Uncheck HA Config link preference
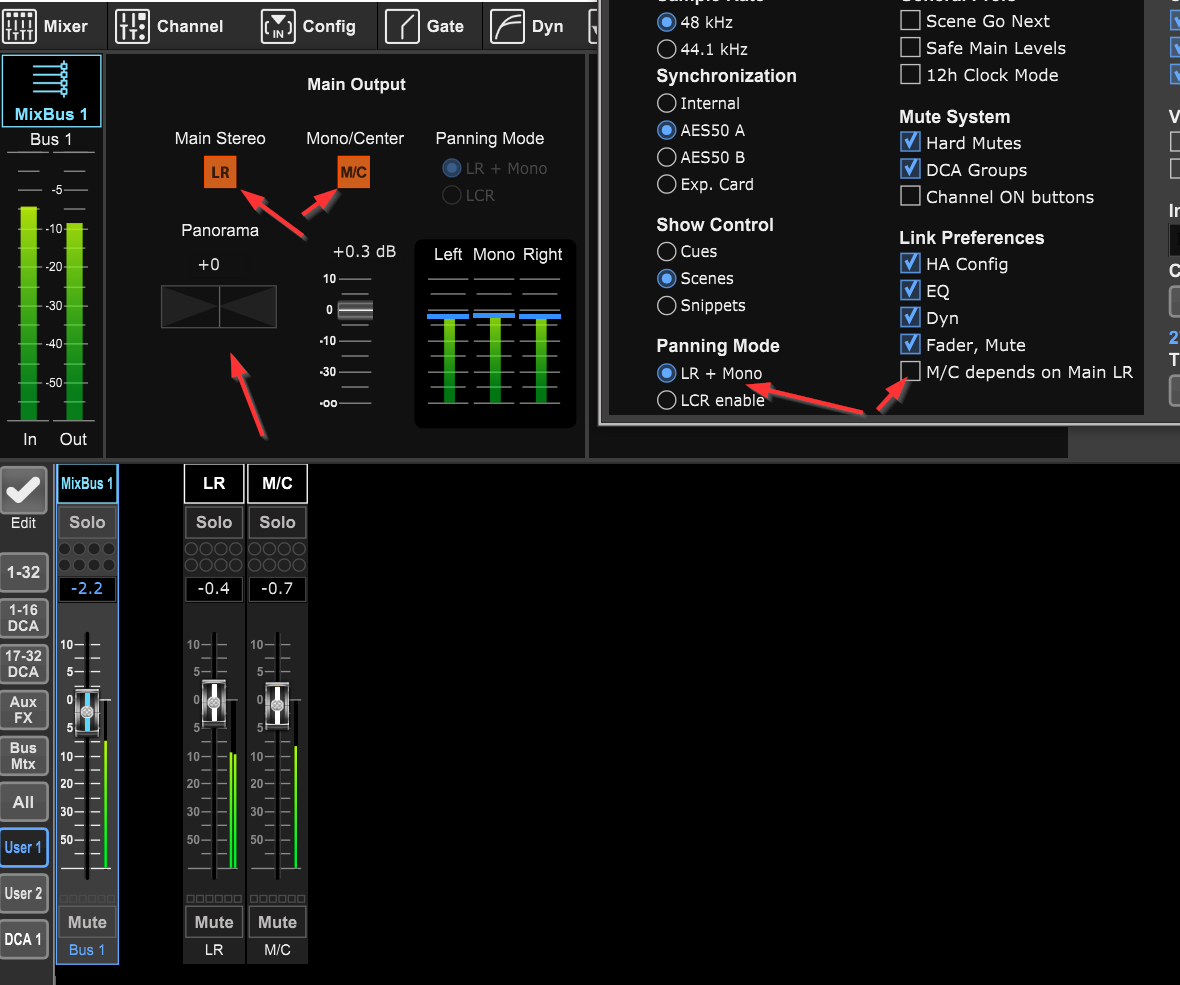The height and width of the screenshot is (985, 1180). click(x=910, y=263)
